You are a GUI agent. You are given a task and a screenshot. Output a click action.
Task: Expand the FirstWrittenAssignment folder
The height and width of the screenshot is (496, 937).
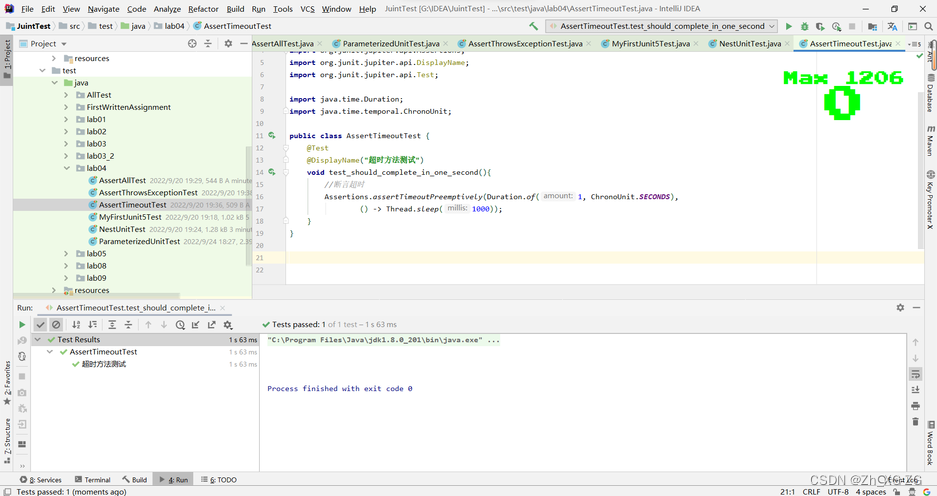tap(66, 107)
